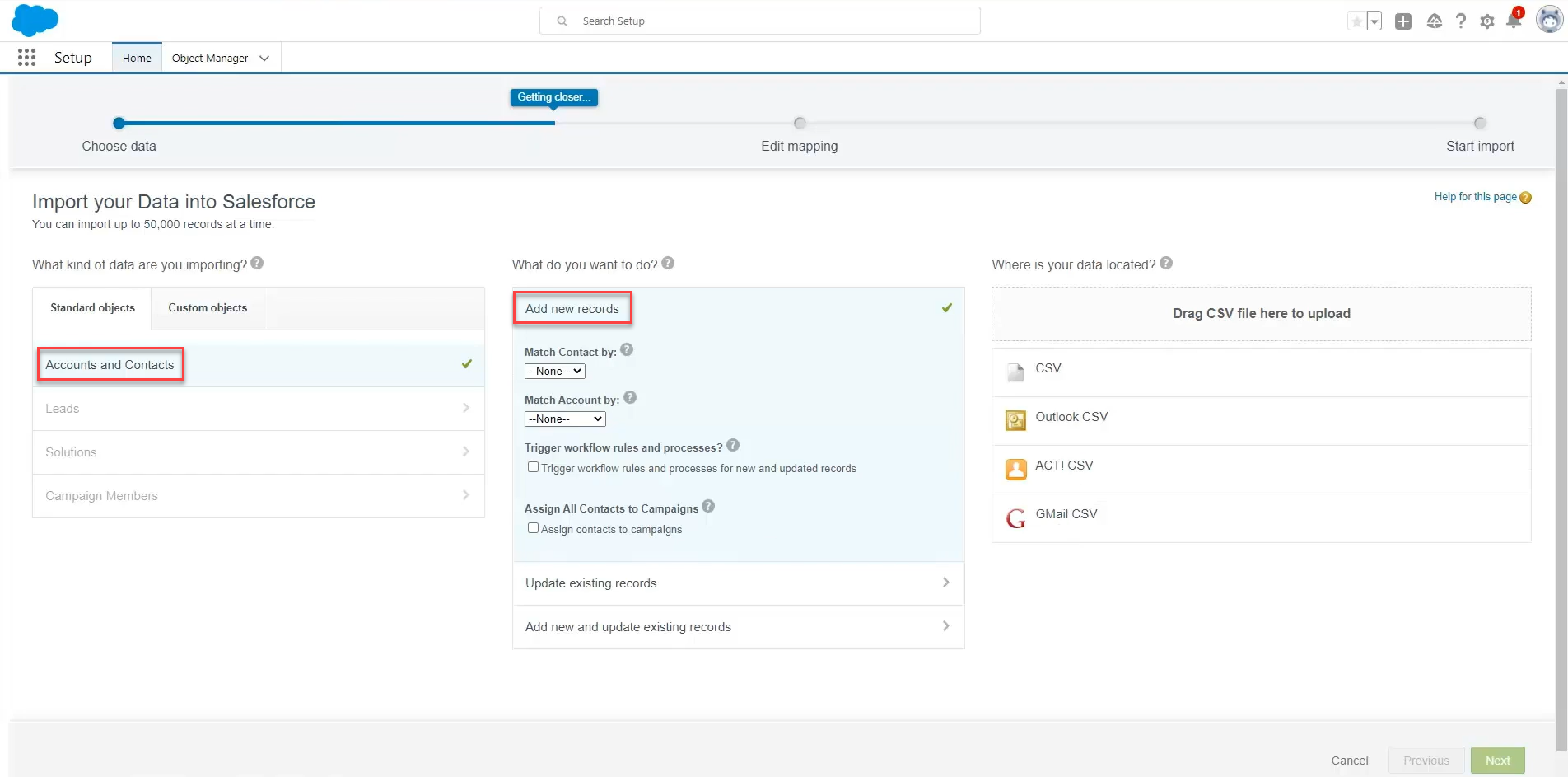Select the Custom objects tab

(x=208, y=308)
